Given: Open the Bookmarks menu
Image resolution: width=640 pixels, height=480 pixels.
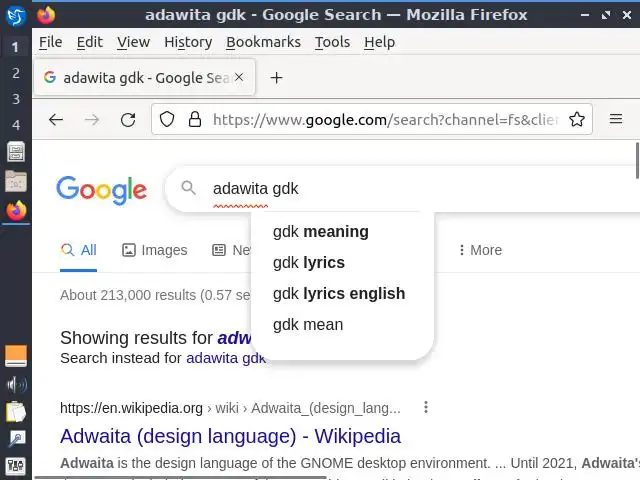Looking at the screenshot, I should coord(263,42).
